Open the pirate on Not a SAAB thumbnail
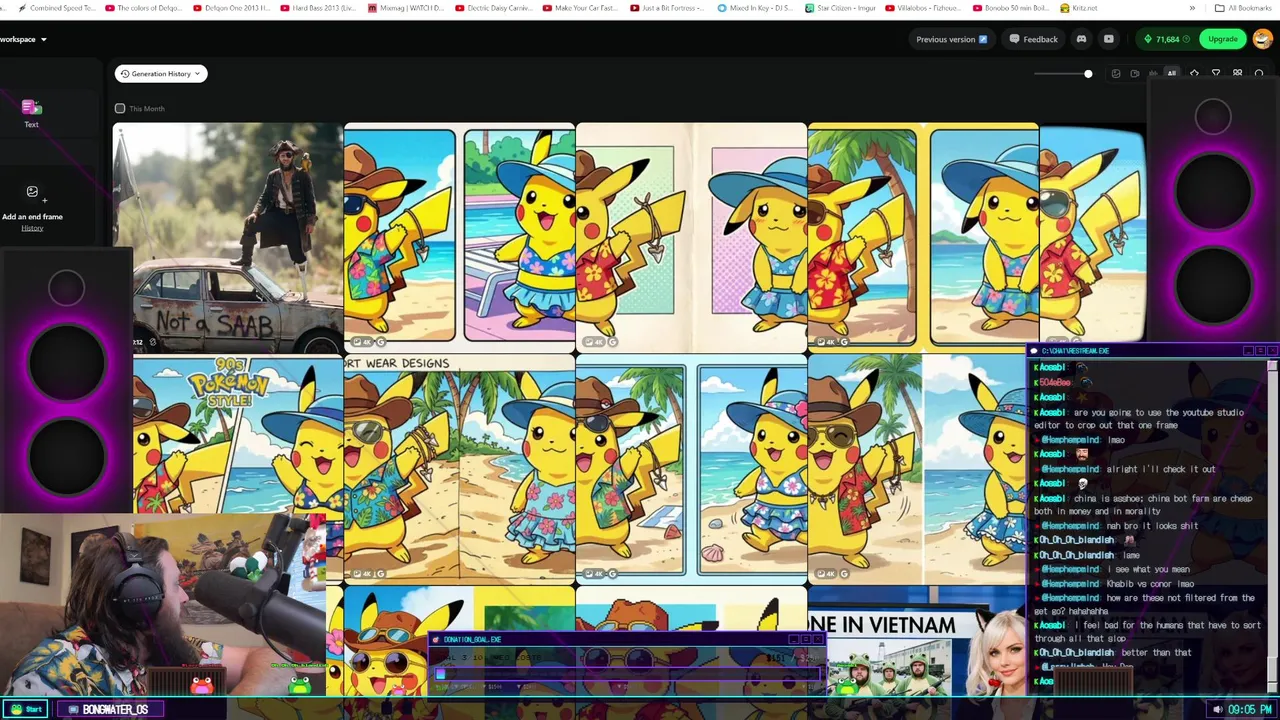Screen dimensions: 1280x720 pyautogui.click(x=228, y=238)
